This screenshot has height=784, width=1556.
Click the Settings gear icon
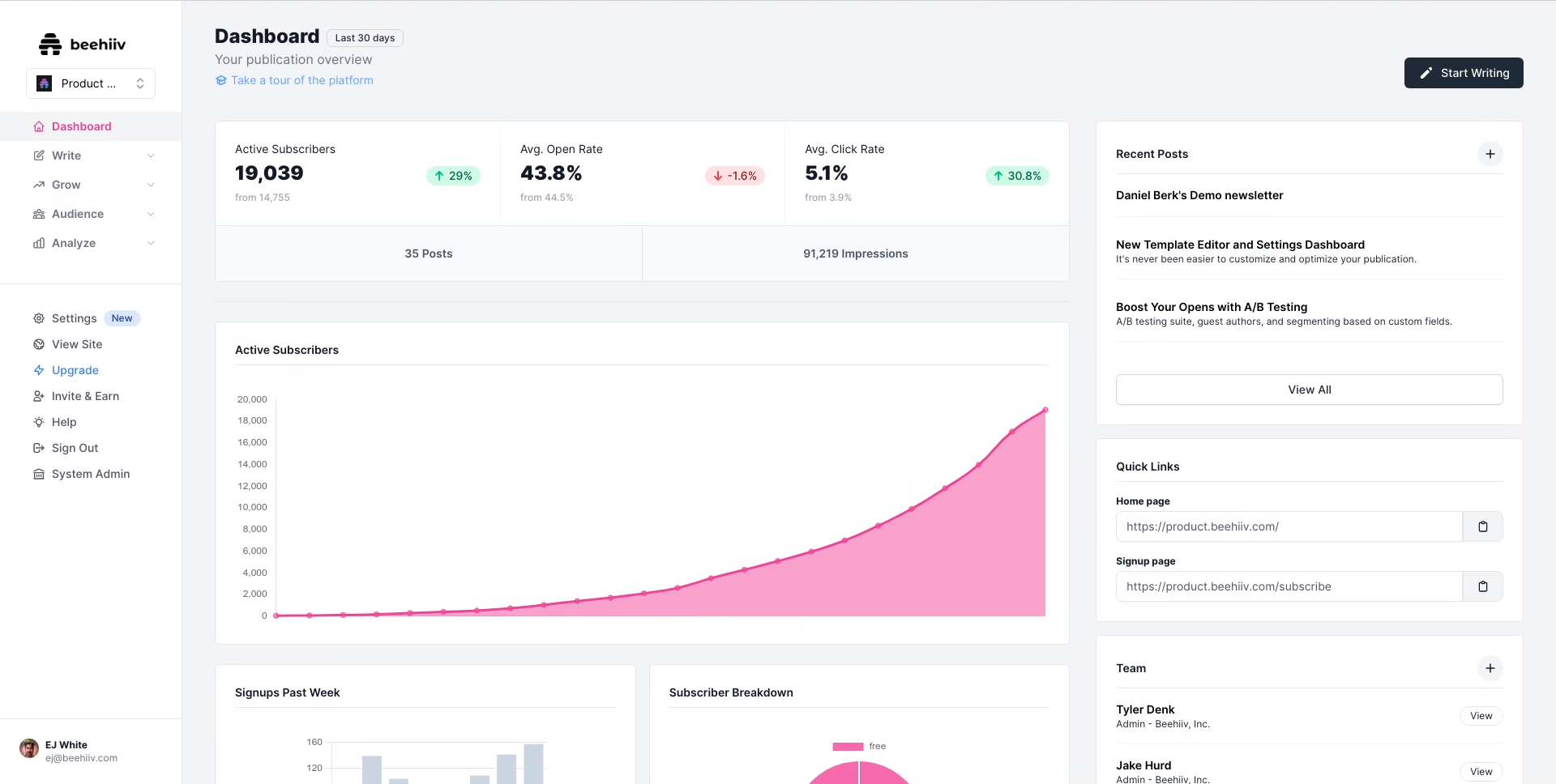coord(39,318)
